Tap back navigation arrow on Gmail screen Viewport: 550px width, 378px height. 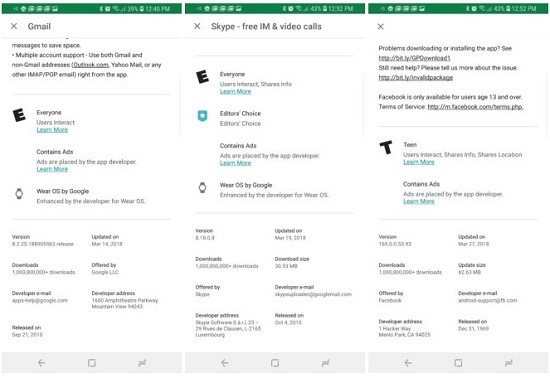coord(41,363)
